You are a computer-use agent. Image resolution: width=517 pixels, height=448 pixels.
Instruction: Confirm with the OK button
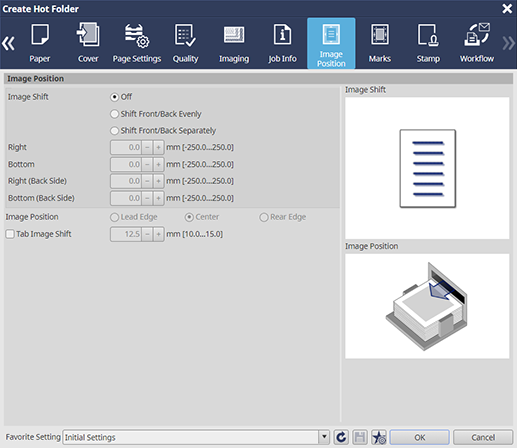[419, 437]
